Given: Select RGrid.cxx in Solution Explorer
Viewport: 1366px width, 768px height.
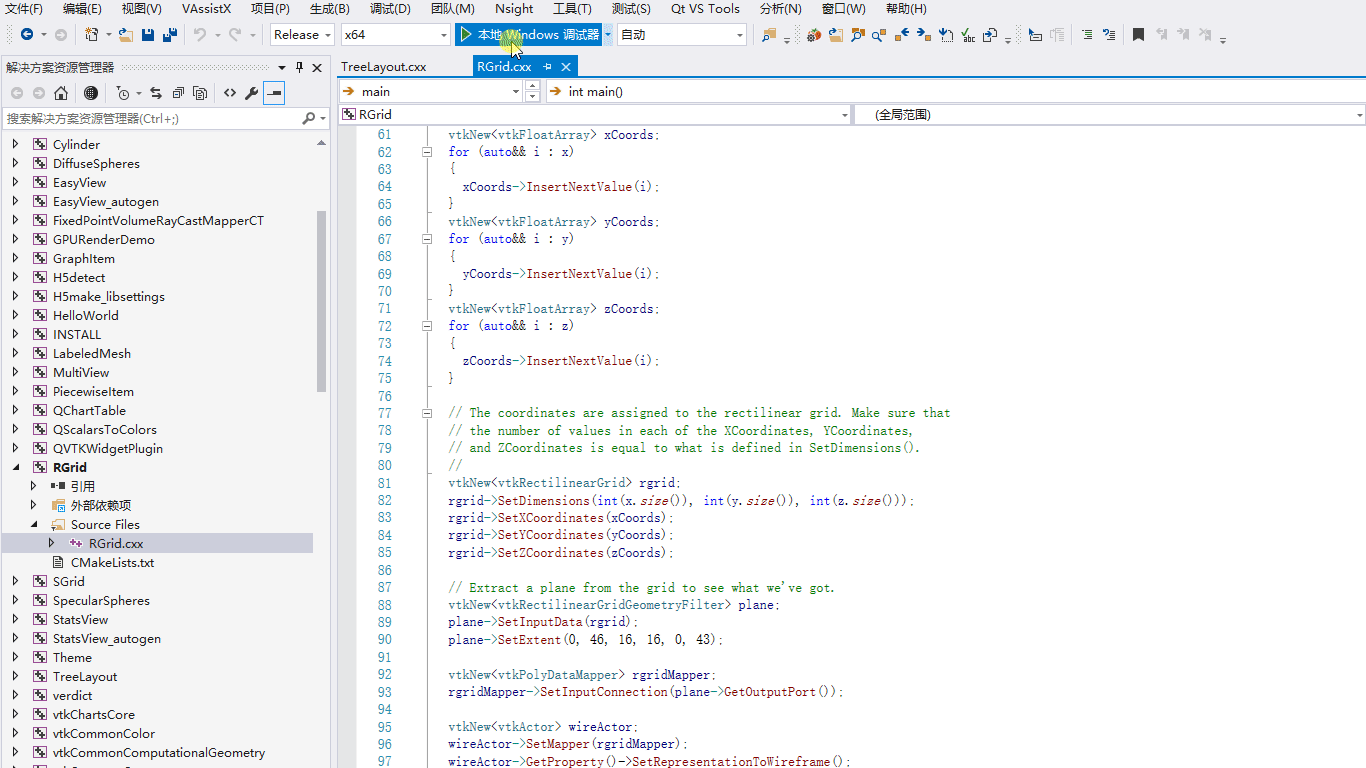Looking at the screenshot, I should (116, 543).
